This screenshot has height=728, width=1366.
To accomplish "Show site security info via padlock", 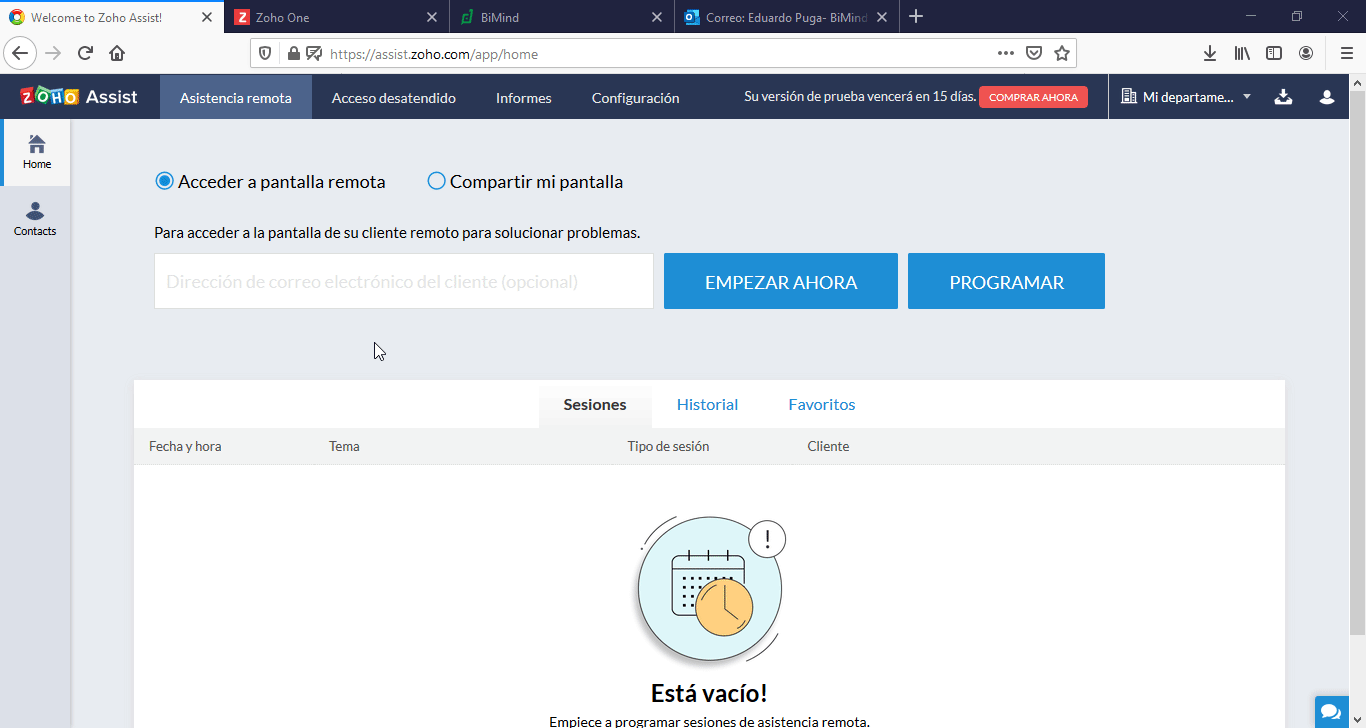I will click(293, 54).
